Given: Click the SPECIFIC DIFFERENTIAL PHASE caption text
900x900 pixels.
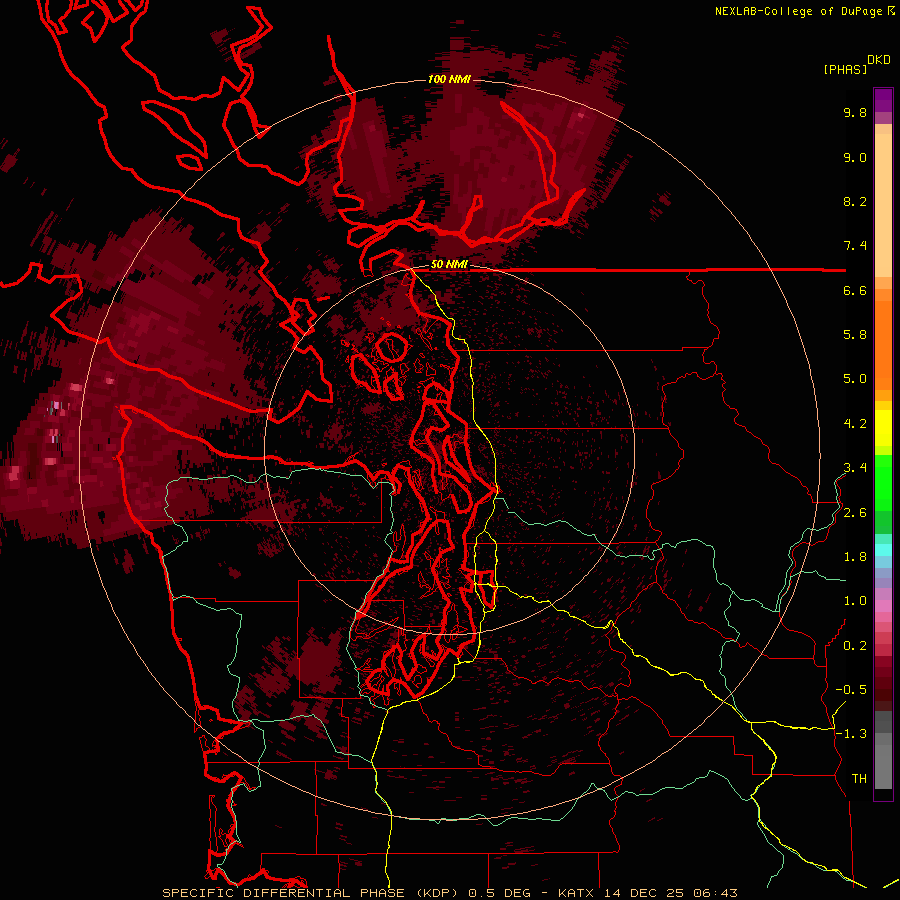Looking at the screenshot, I should coord(284,893).
